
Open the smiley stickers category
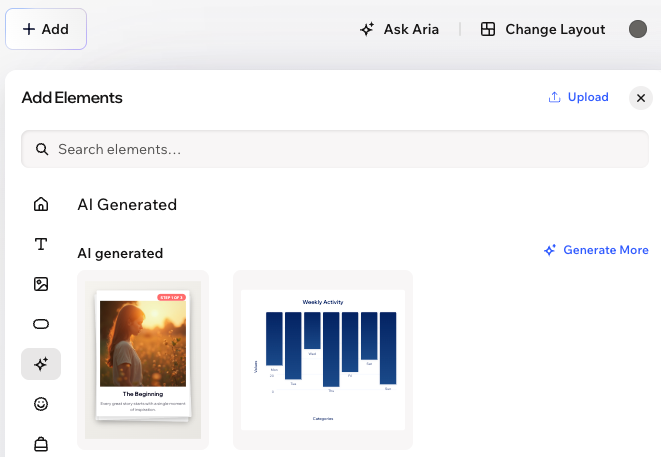[41, 404]
